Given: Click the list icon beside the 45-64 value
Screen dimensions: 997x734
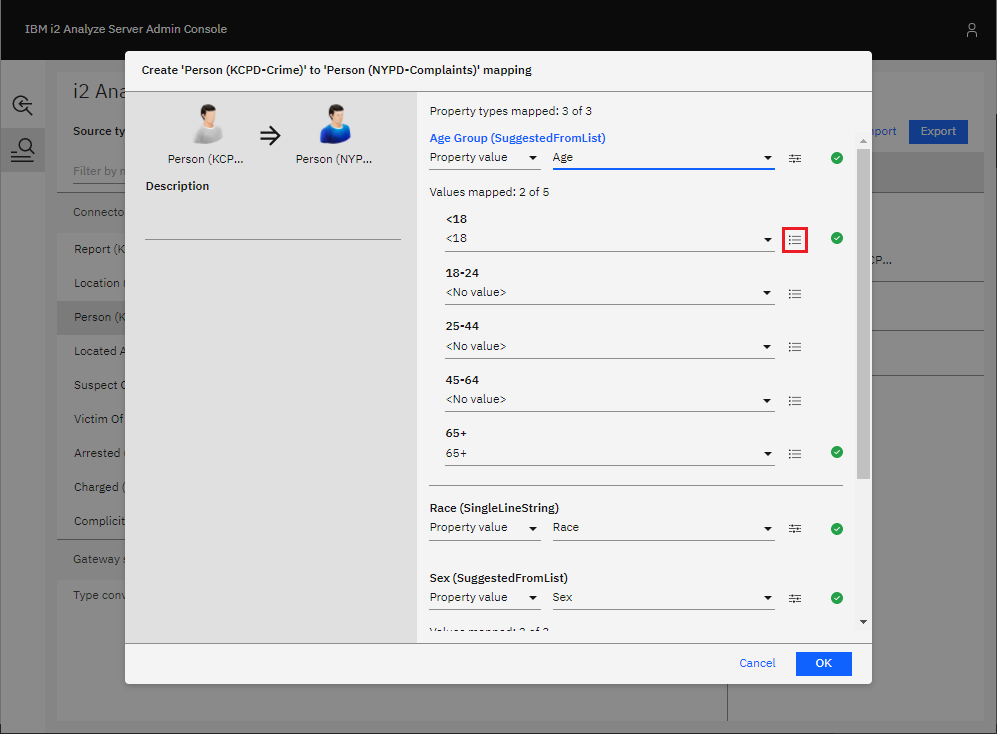Looking at the screenshot, I should coord(795,401).
